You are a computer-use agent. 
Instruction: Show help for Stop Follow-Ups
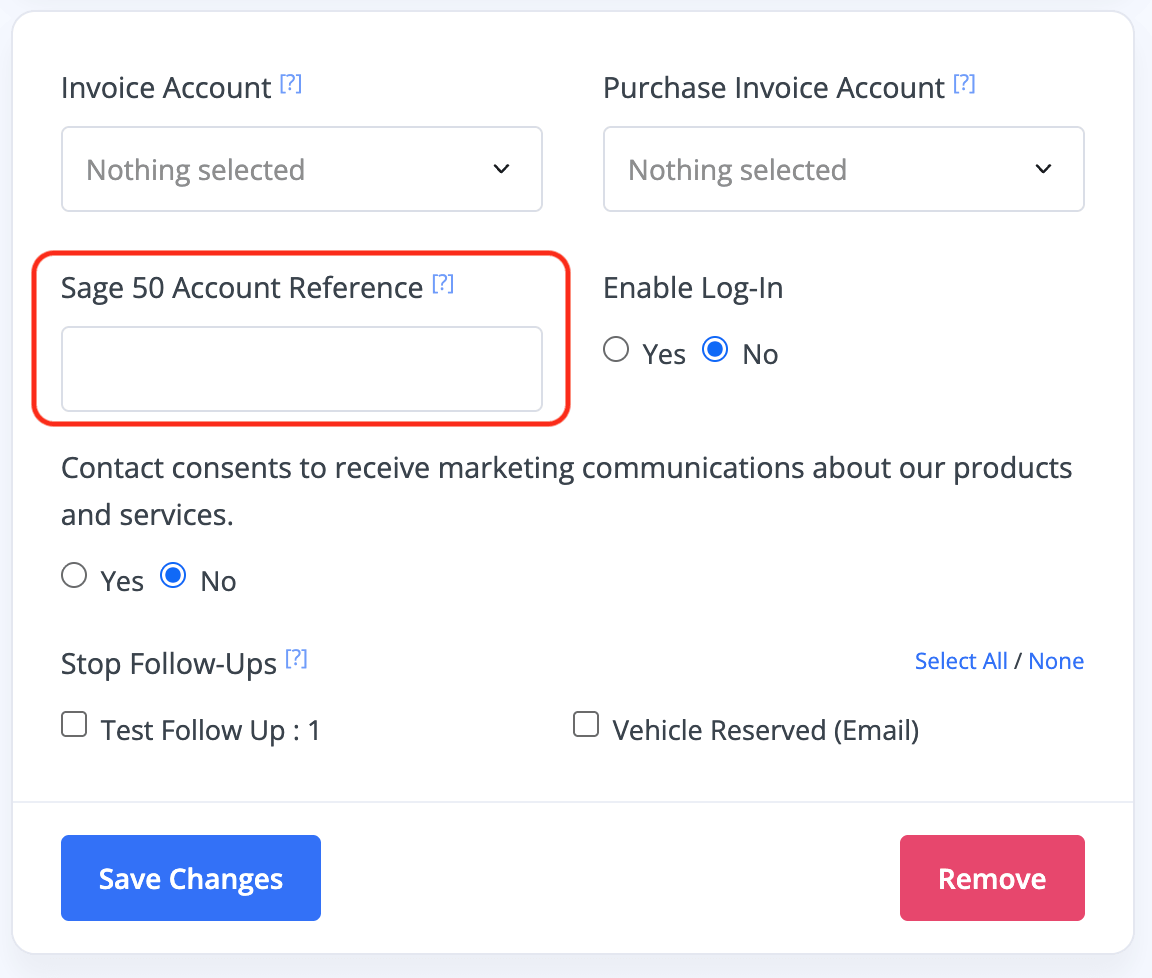296,659
